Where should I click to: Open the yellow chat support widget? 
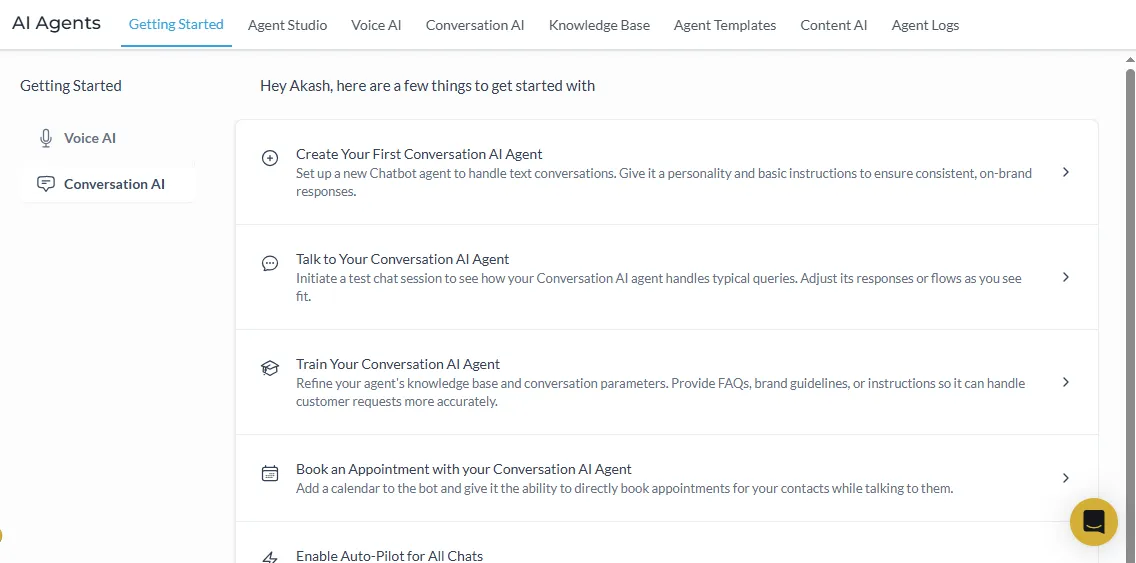(1093, 521)
